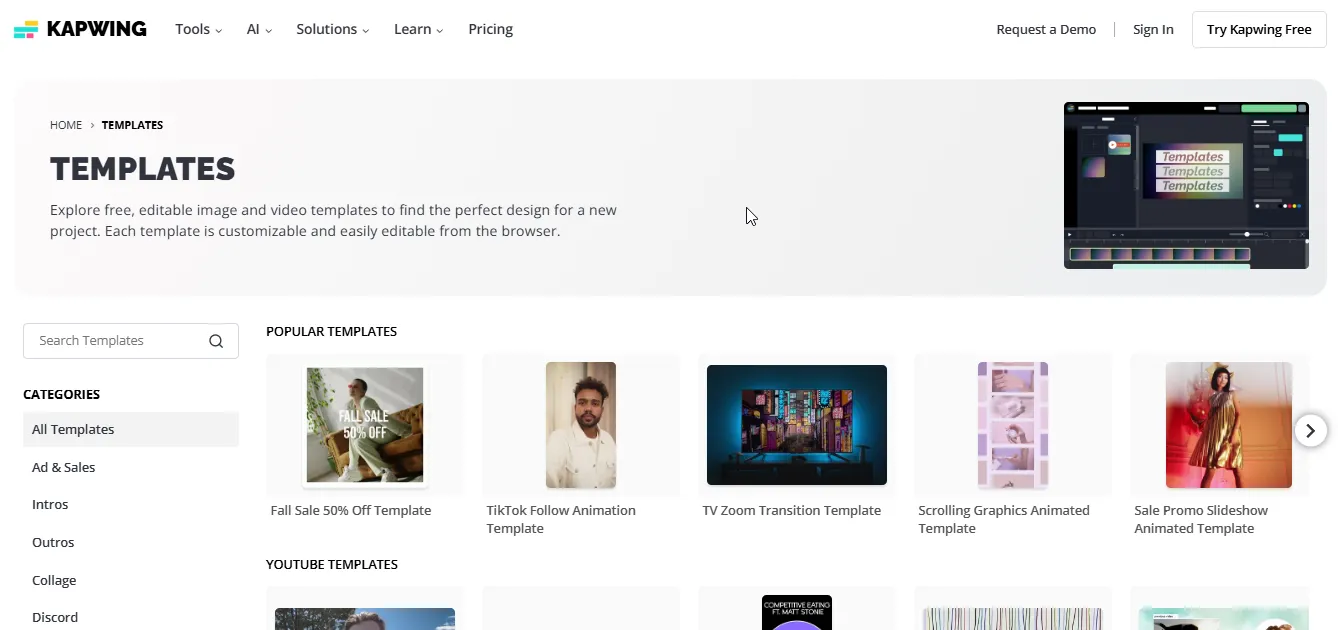The height and width of the screenshot is (630, 1338).
Task: Click the CATEGORIES heading
Action: (x=61, y=394)
